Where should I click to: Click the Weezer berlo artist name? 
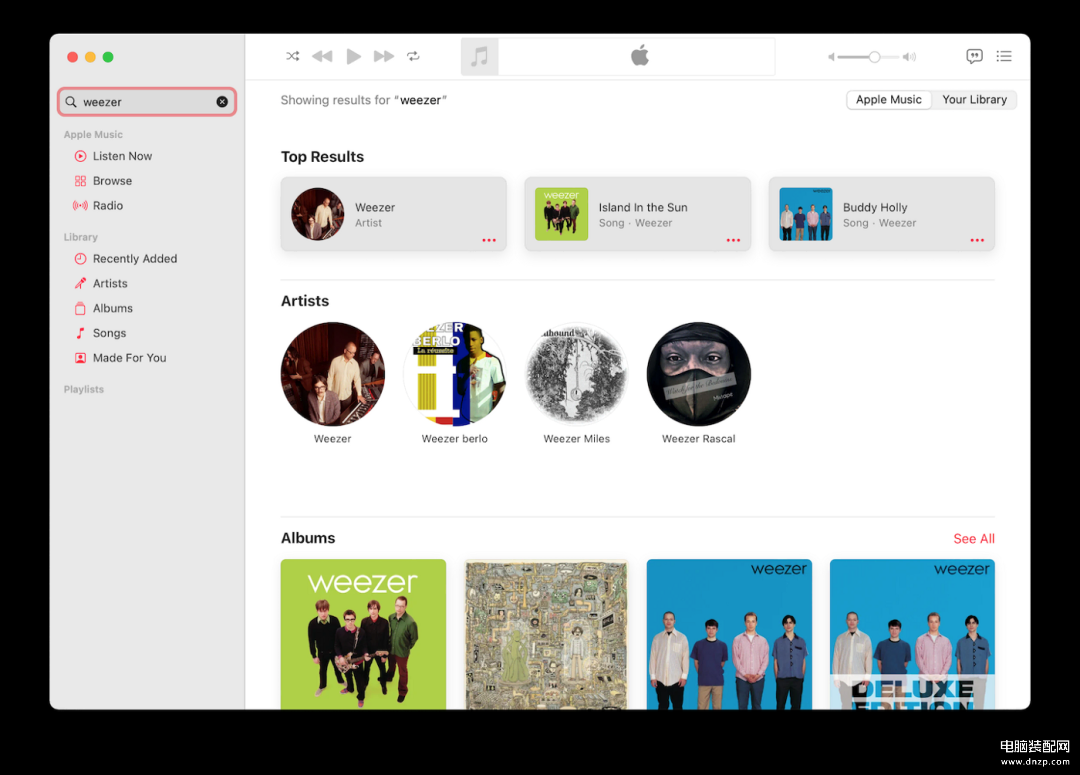pyautogui.click(x=455, y=439)
